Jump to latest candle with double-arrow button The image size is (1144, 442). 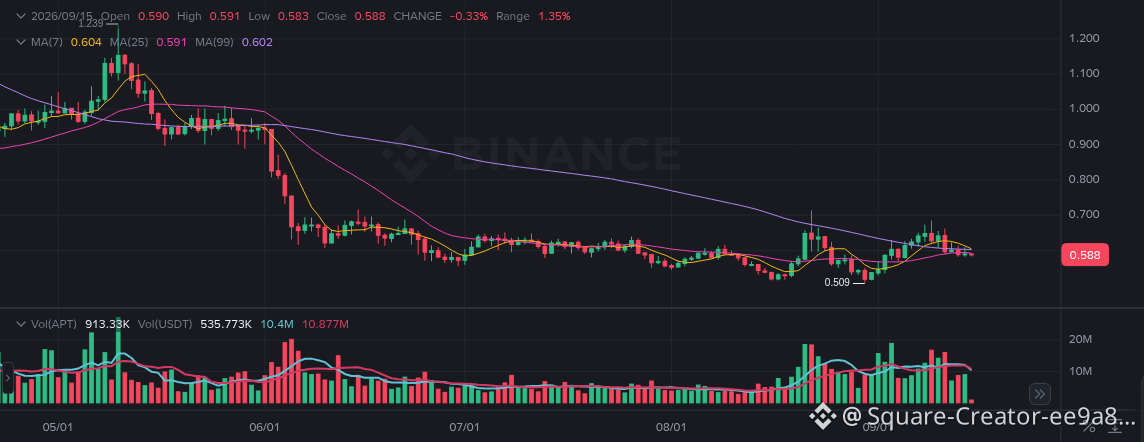tap(1040, 395)
